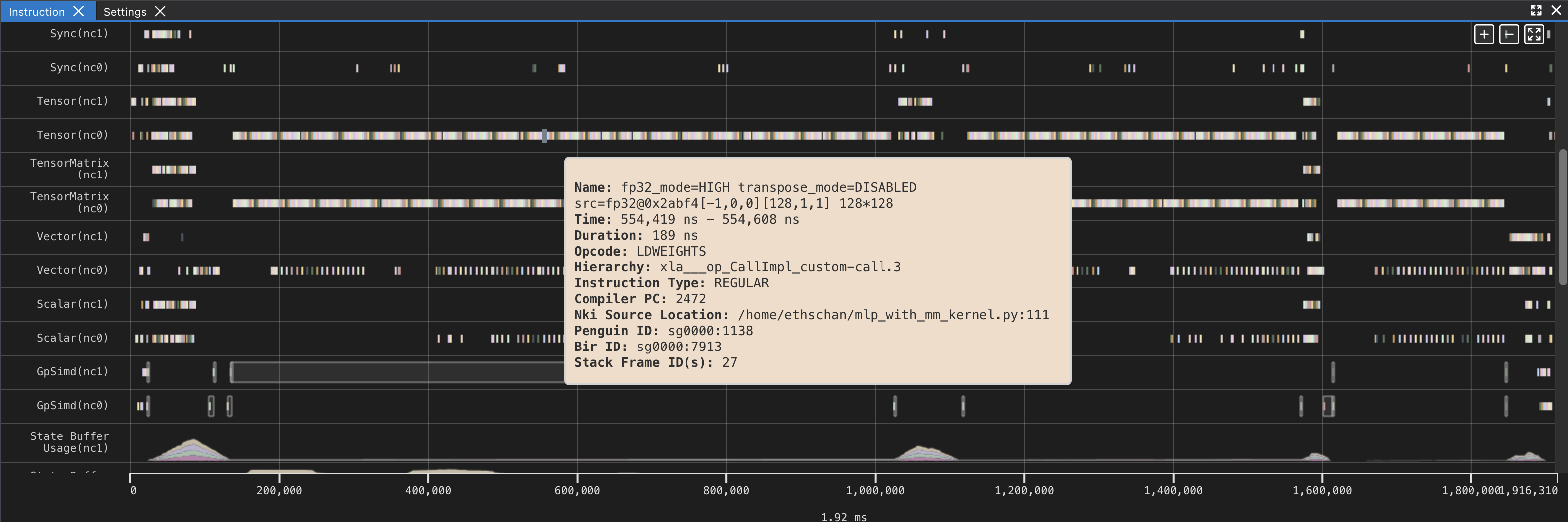Click the State Buffer Usage(nc1) row label

pyautogui.click(x=69, y=442)
